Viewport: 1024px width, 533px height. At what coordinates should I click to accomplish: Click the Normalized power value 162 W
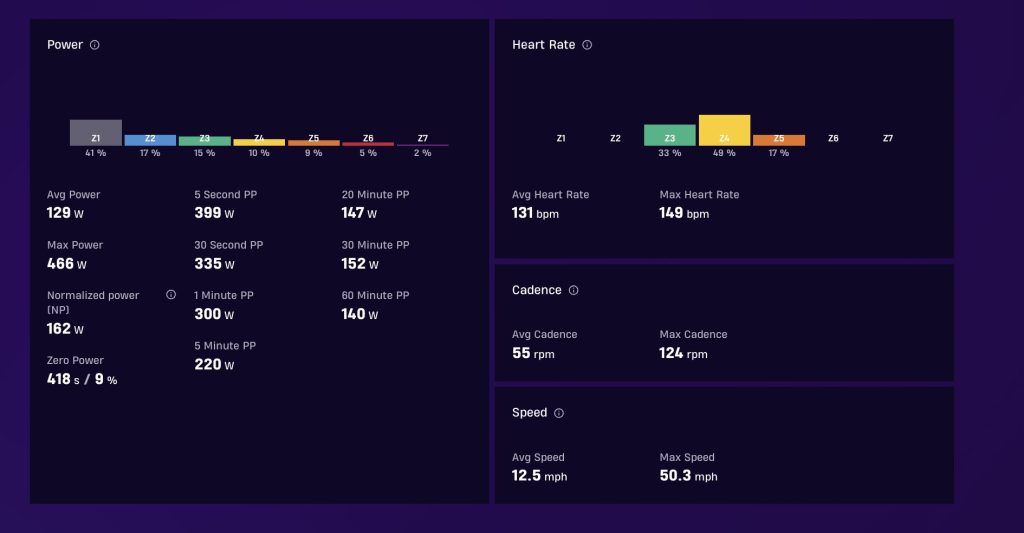(x=65, y=329)
